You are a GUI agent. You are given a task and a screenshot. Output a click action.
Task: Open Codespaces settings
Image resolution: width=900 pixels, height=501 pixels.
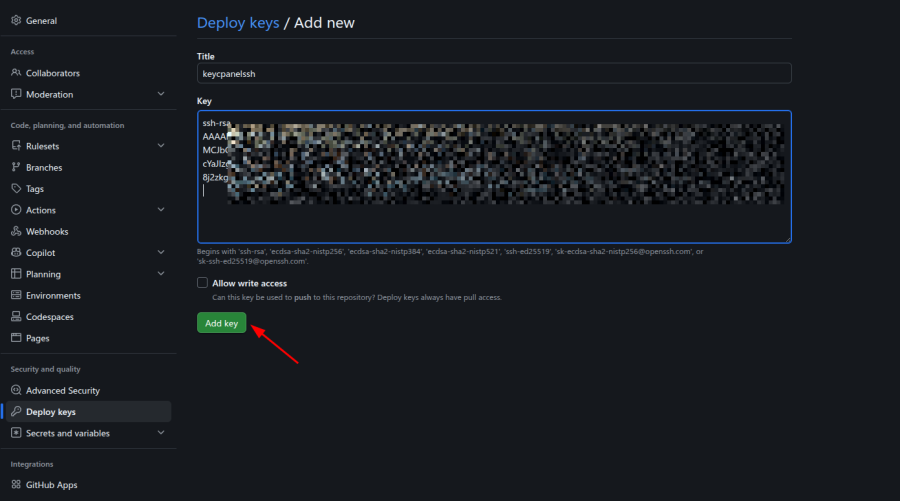(x=88, y=316)
